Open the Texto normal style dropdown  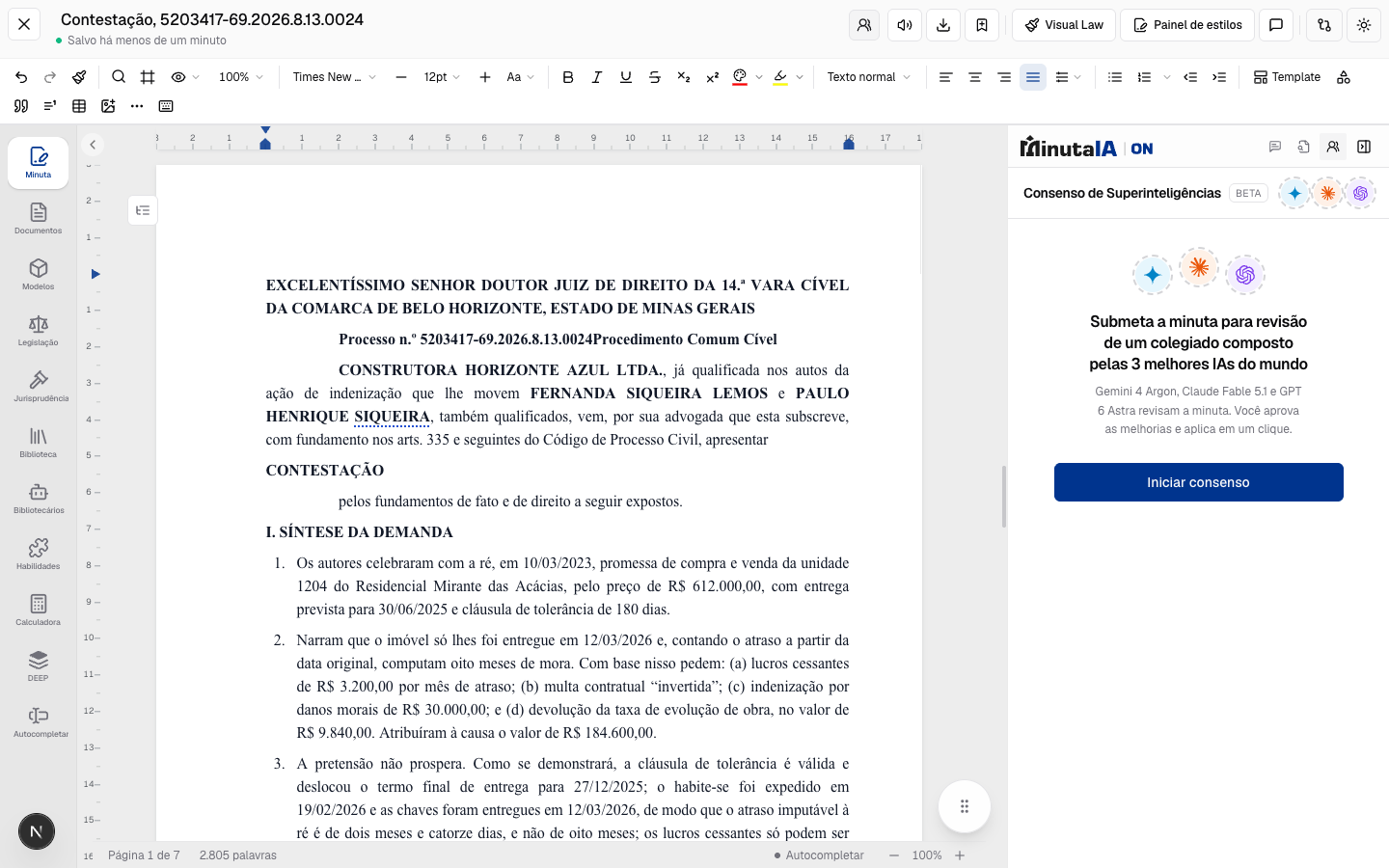coord(868,77)
